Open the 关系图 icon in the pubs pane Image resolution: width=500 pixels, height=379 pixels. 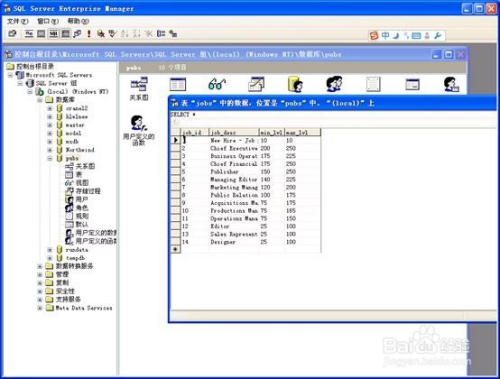coord(139,89)
